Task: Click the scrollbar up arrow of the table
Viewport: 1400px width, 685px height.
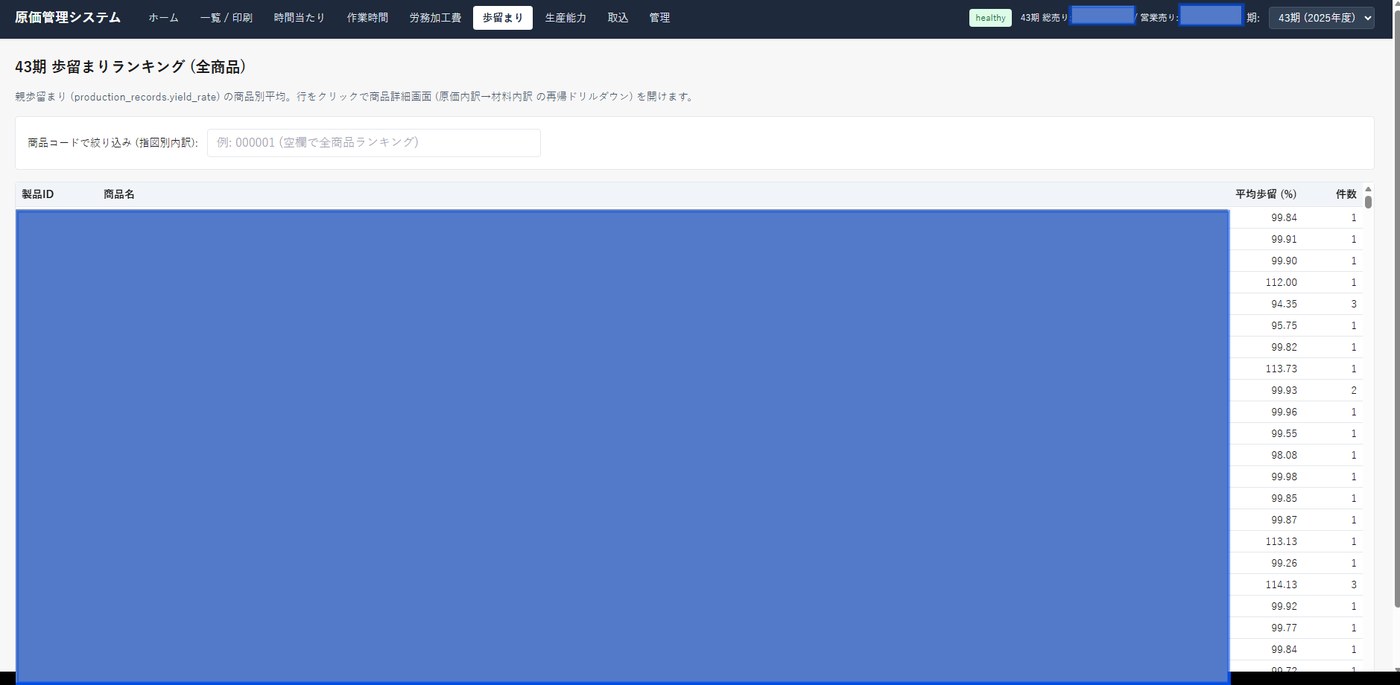Action: [x=1368, y=188]
